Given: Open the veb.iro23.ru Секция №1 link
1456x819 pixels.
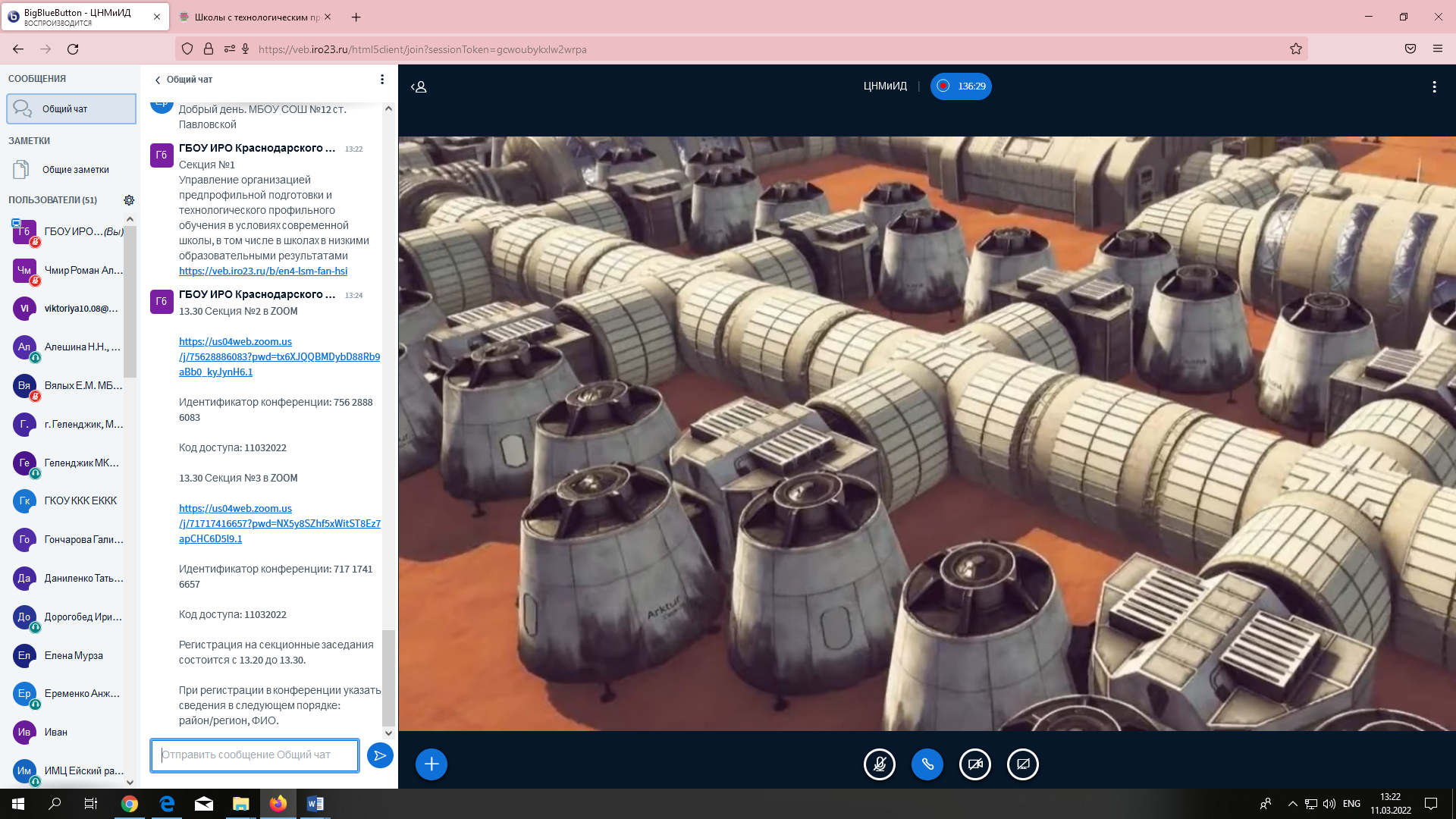Looking at the screenshot, I should pos(263,271).
